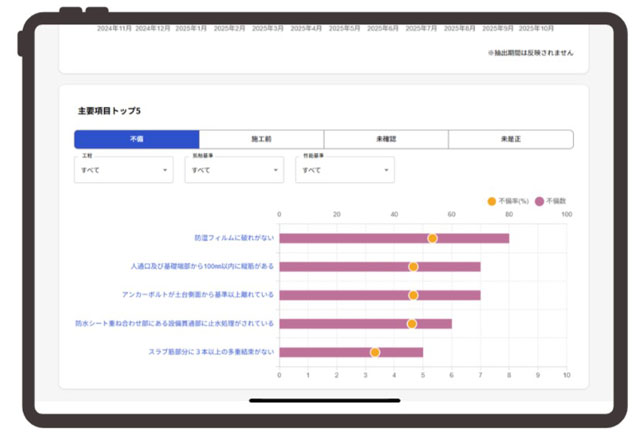
Task: Toggle the orange 不備率(%) legend marker
Action: point(492,201)
